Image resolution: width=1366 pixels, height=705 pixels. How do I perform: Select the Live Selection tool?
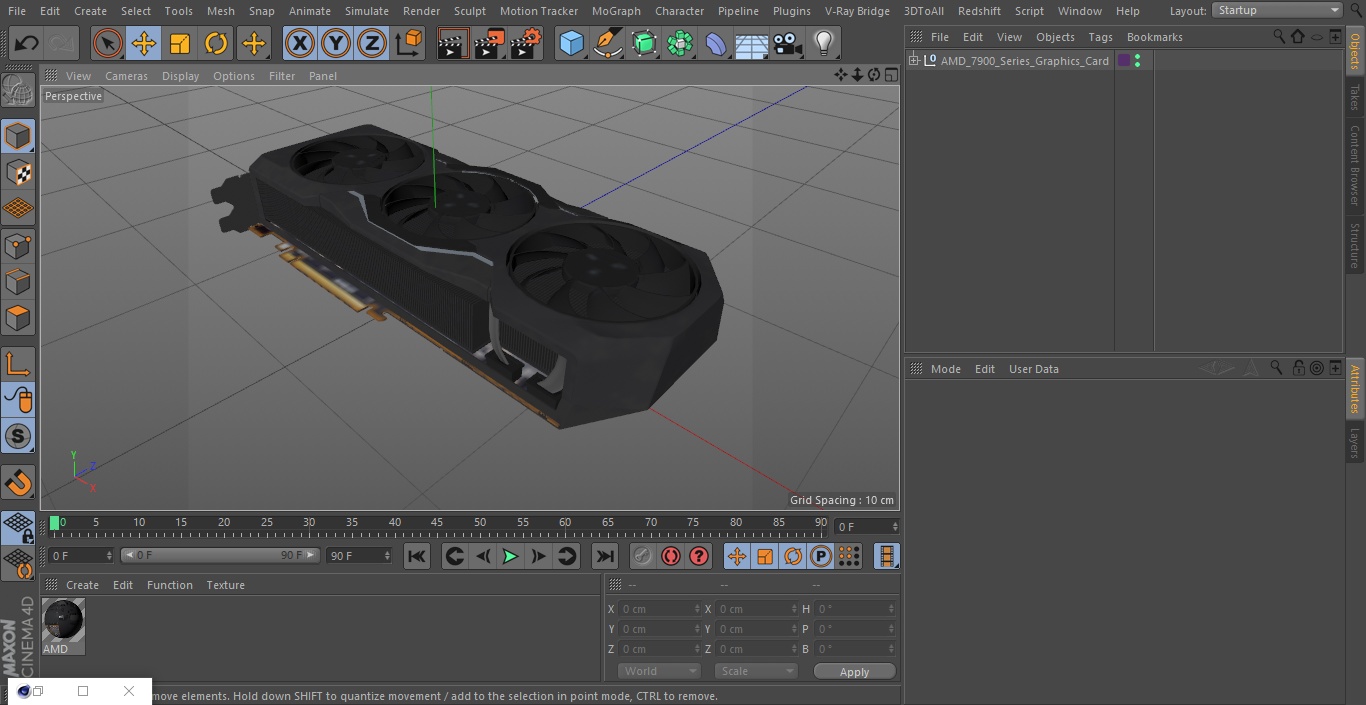pyautogui.click(x=108, y=43)
